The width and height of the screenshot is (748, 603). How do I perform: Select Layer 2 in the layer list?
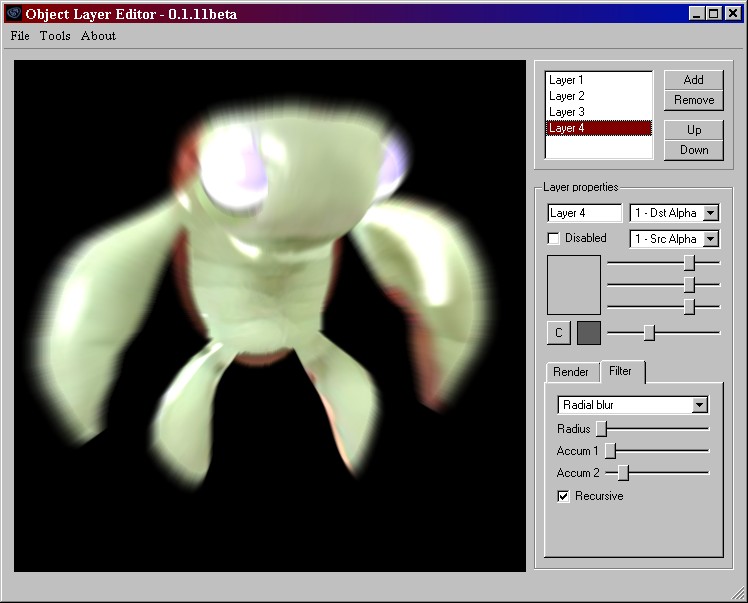[567, 96]
